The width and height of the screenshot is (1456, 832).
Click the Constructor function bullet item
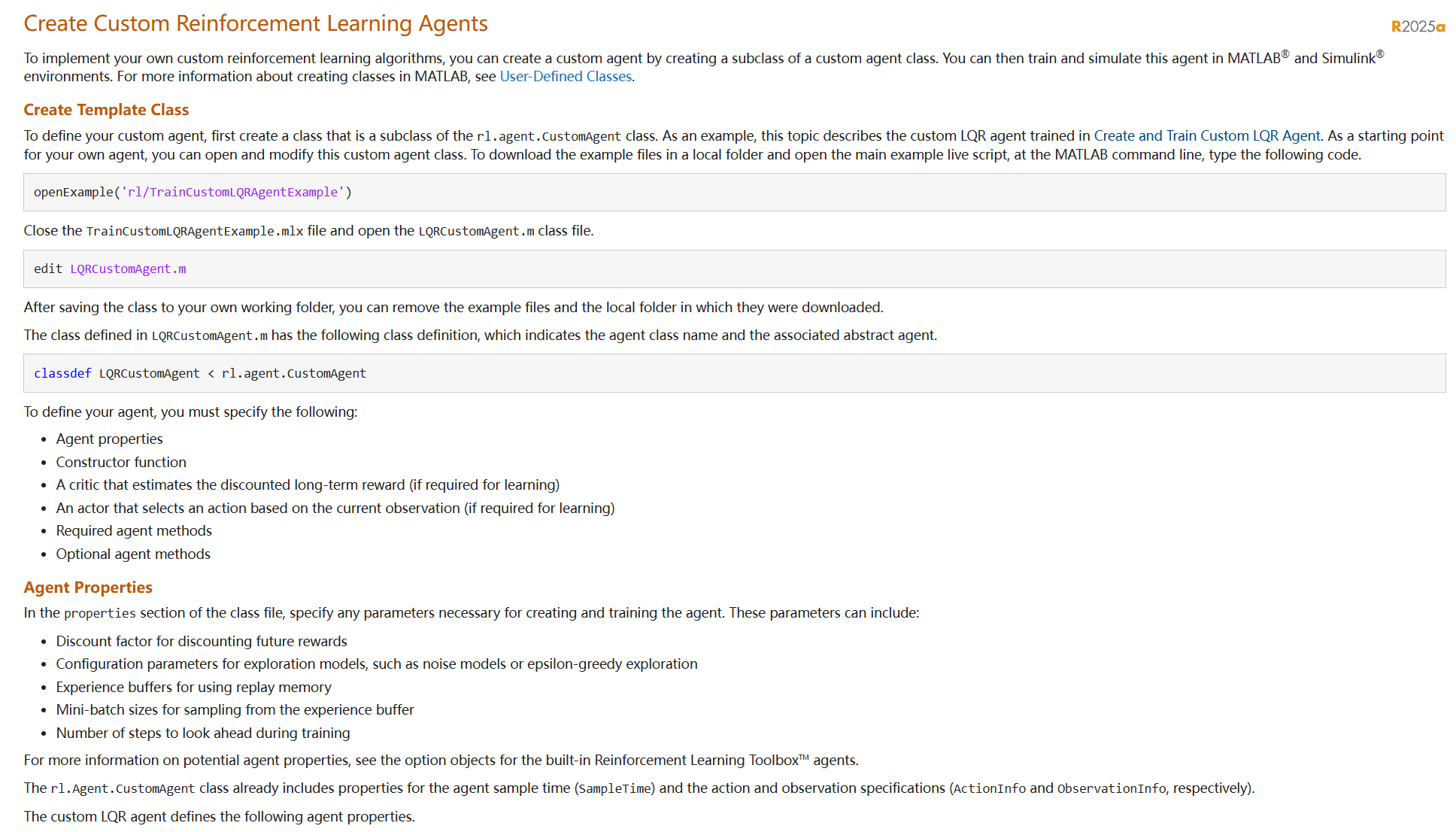[x=121, y=463]
